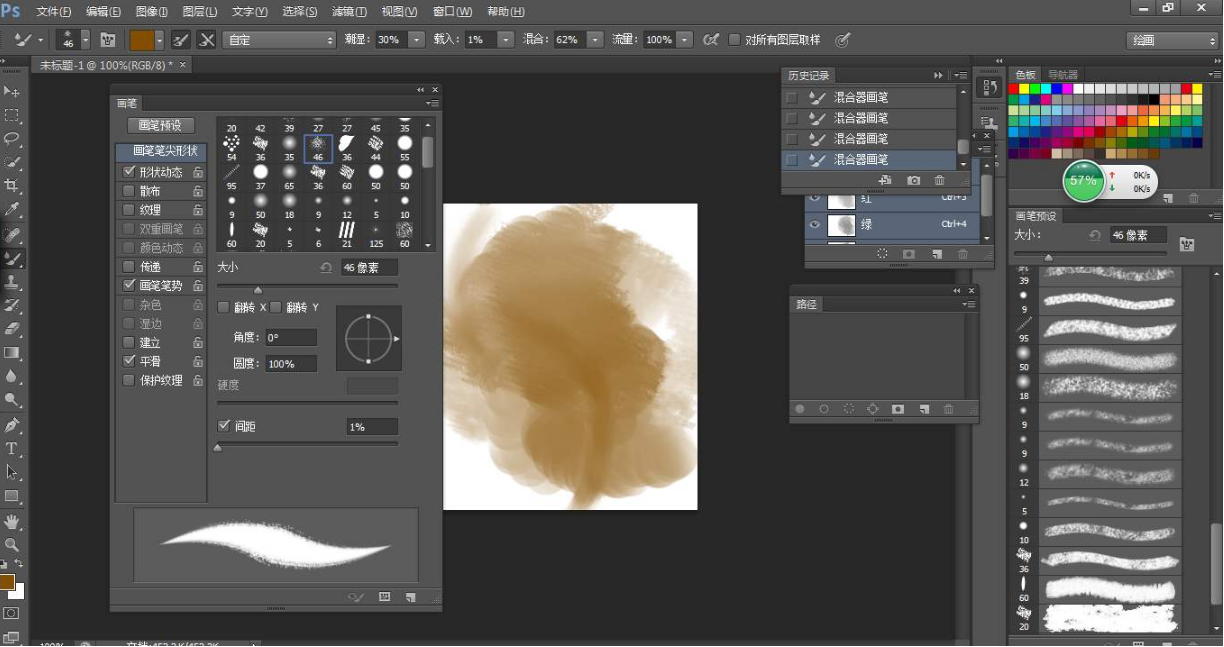Enable the airbrush icon in options bar
This screenshot has width=1224, height=647.
point(711,40)
